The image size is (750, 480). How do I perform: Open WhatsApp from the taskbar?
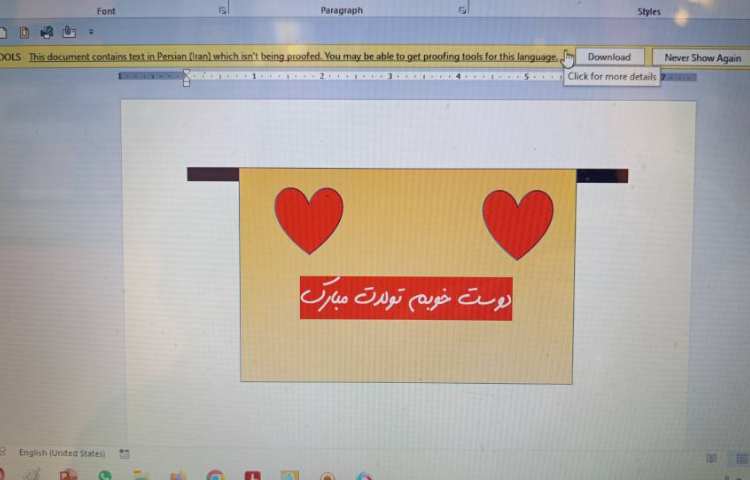coord(105,476)
